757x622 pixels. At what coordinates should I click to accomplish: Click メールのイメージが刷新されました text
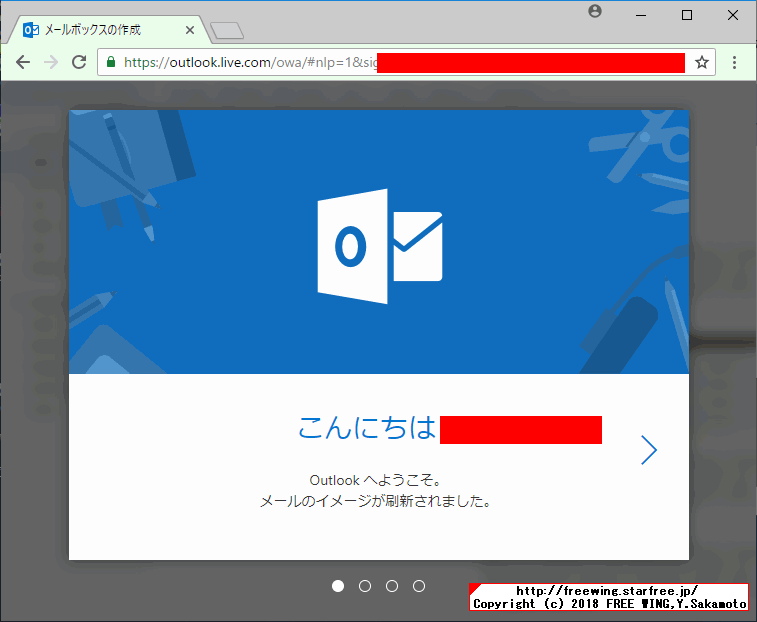376,501
